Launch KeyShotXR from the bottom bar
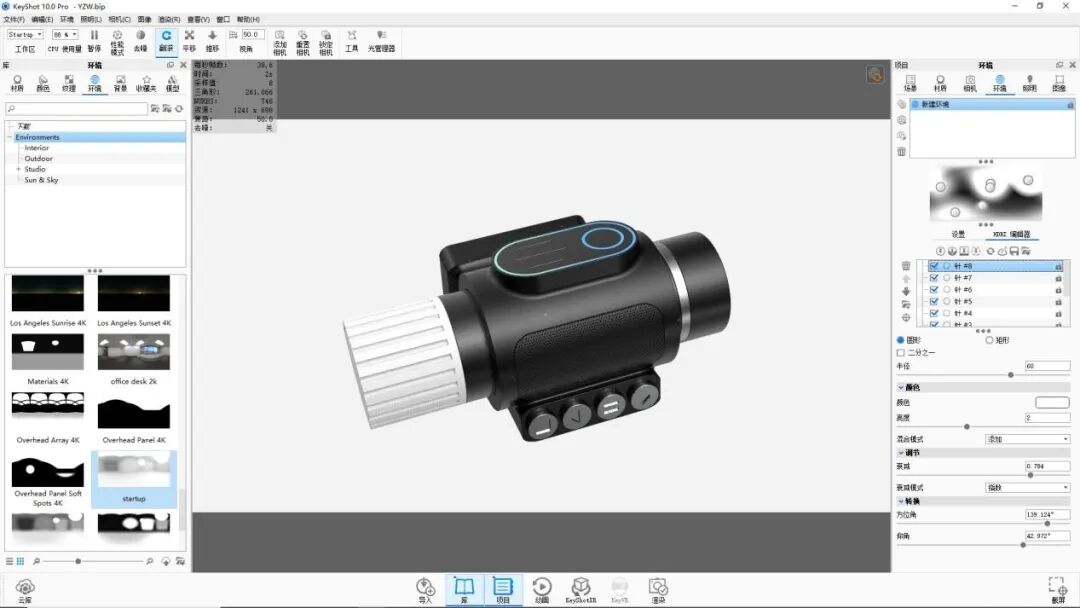The height and width of the screenshot is (608, 1080). coord(581,586)
